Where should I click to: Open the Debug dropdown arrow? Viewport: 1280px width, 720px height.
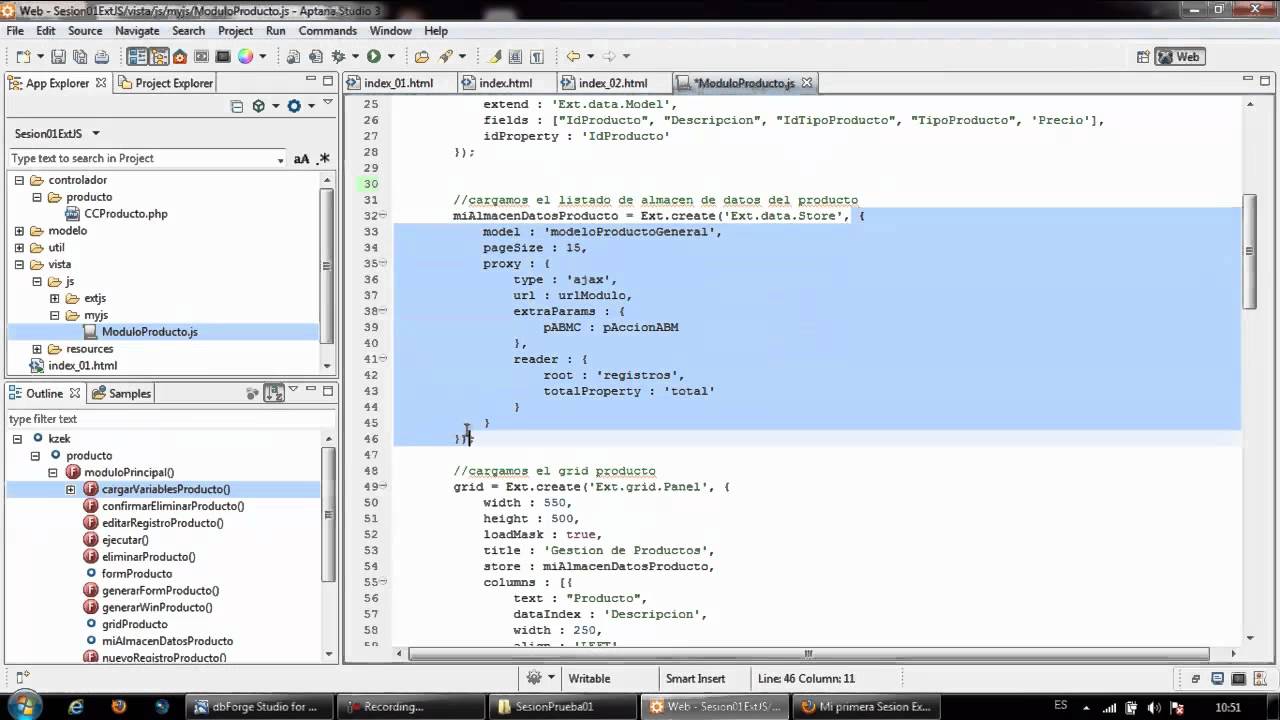click(x=355, y=57)
